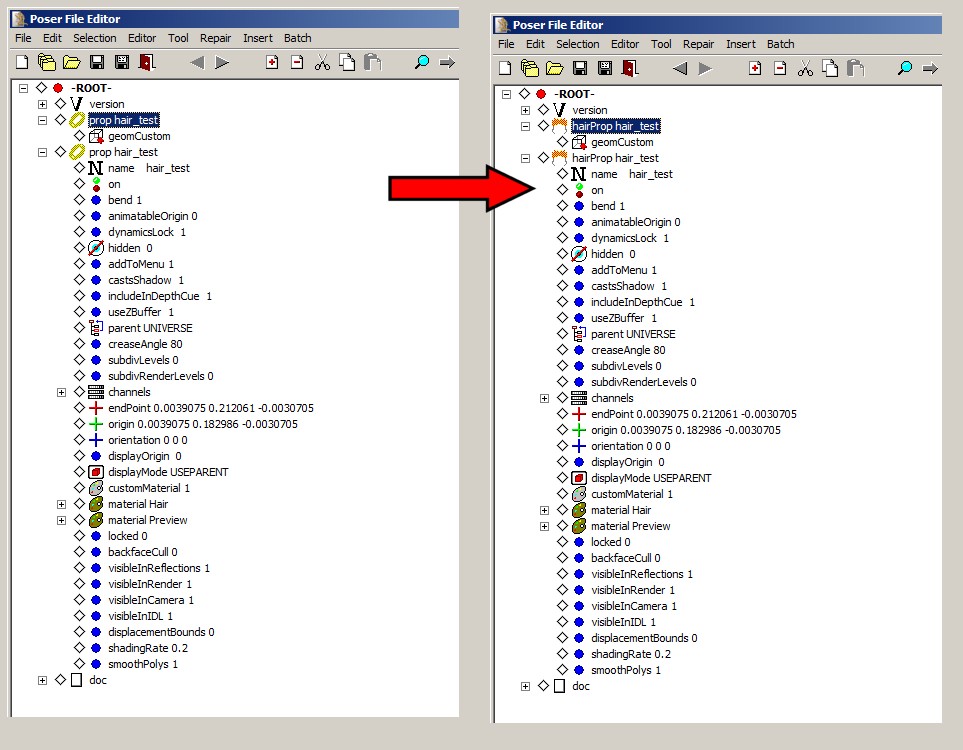The width and height of the screenshot is (963, 750).
Task: Click the Save As disk icon in right window
Action: 605,68
